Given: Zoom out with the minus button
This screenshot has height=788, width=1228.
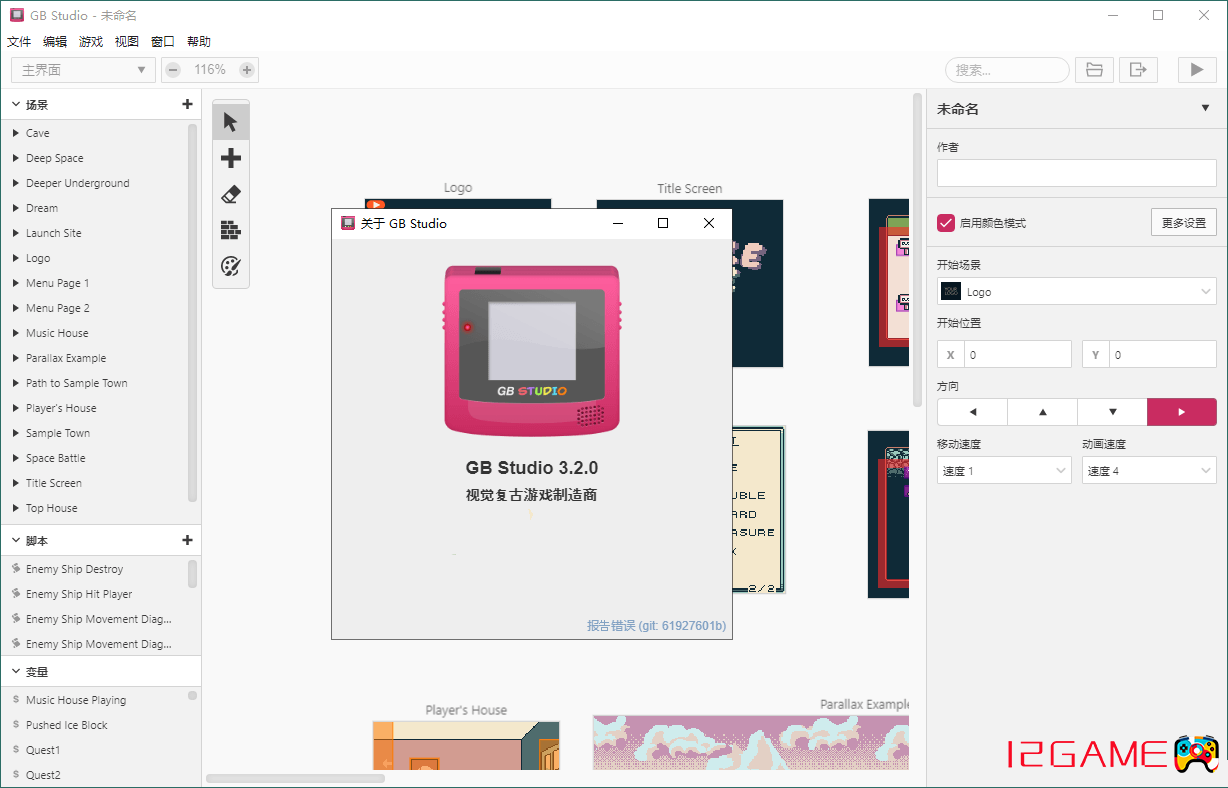Looking at the screenshot, I should pyautogui.click(x=173, y=70).
